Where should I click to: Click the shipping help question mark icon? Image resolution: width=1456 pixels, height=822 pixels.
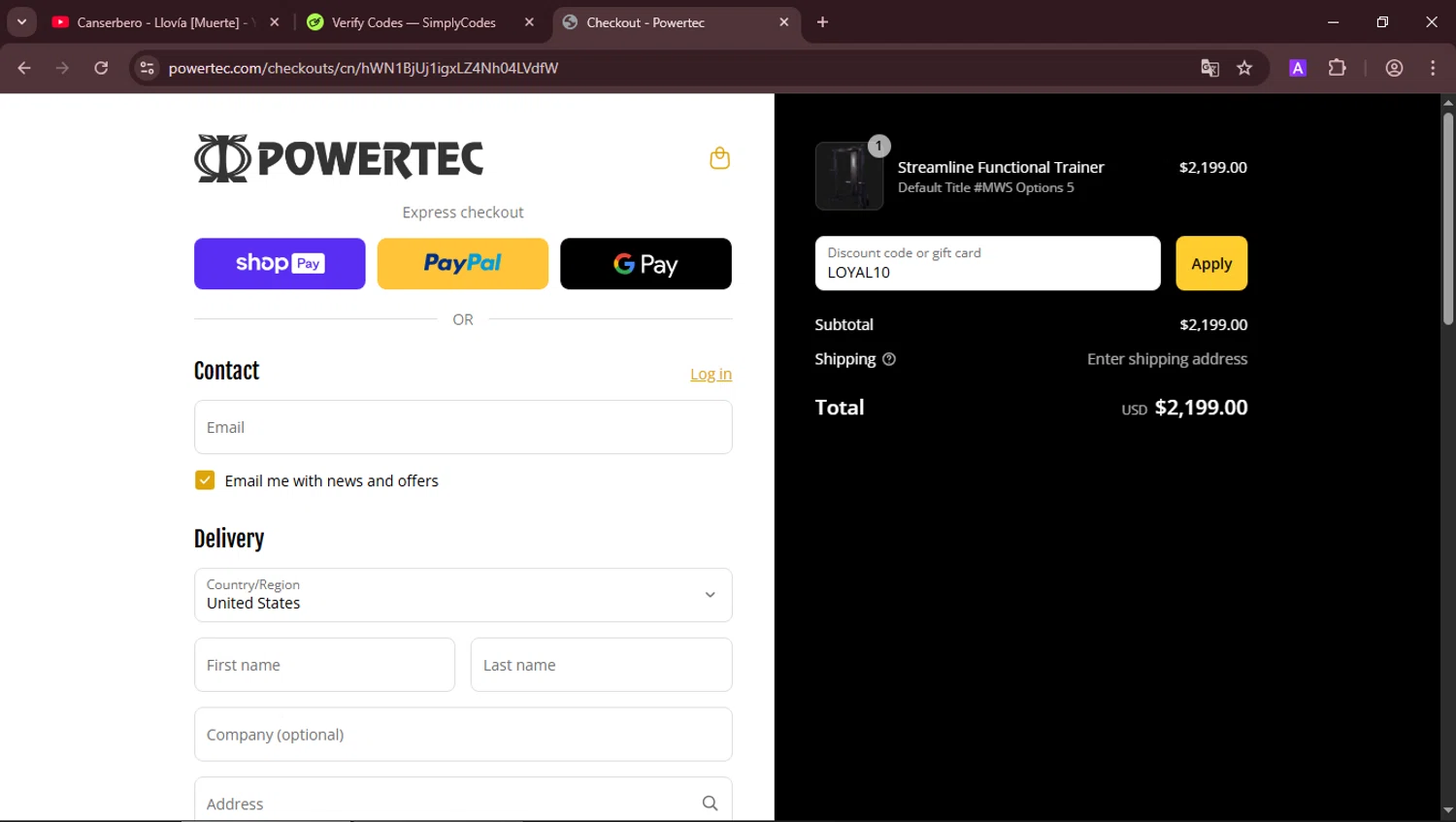pos(889,359)
